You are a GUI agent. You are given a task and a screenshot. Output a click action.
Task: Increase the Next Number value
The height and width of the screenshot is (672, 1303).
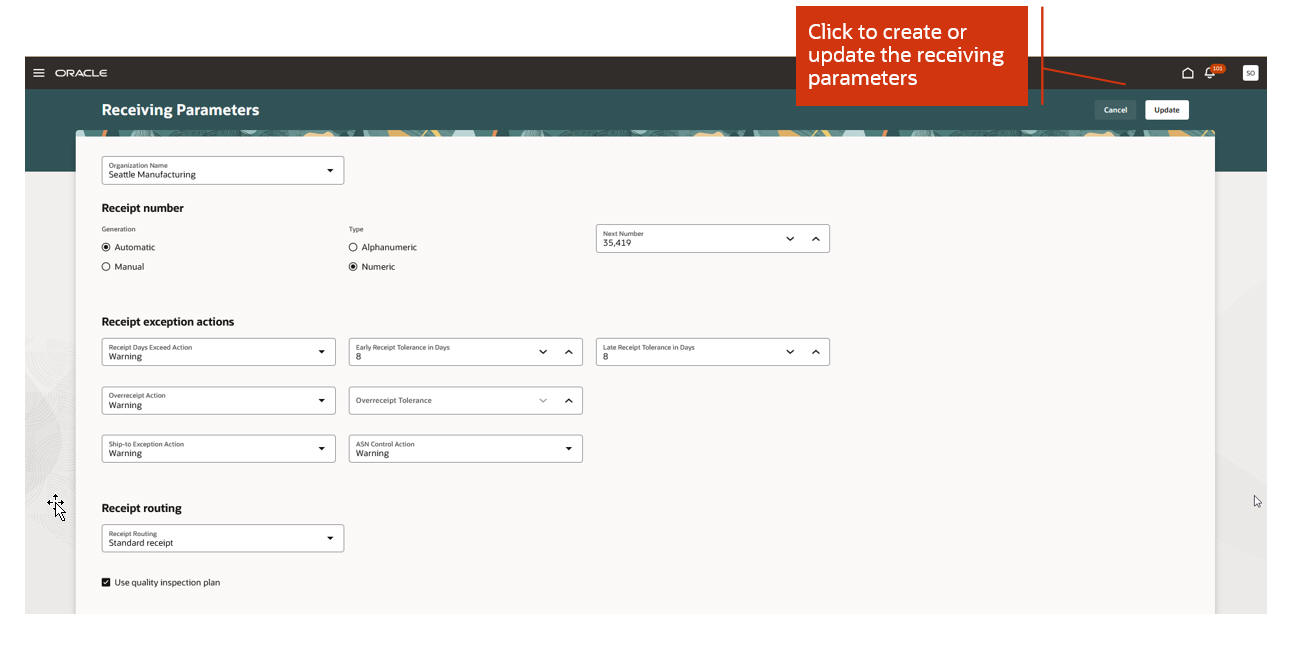[816, 239]
